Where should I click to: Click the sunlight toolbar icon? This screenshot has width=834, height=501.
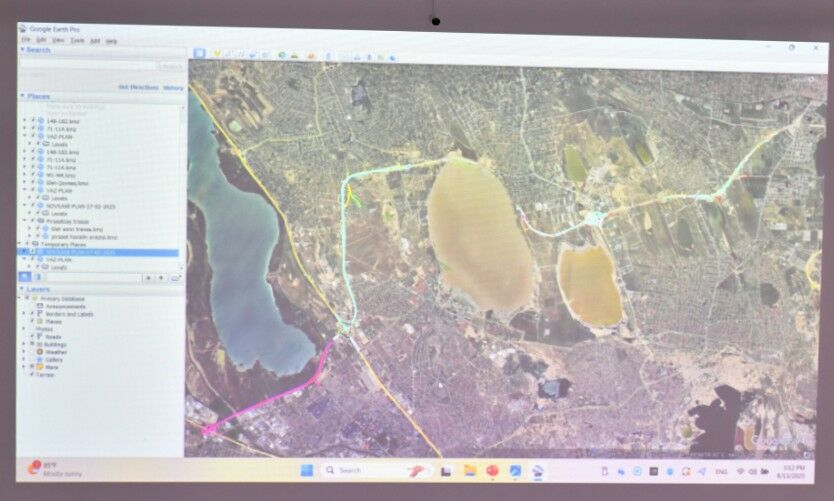(x=296, y=54)
